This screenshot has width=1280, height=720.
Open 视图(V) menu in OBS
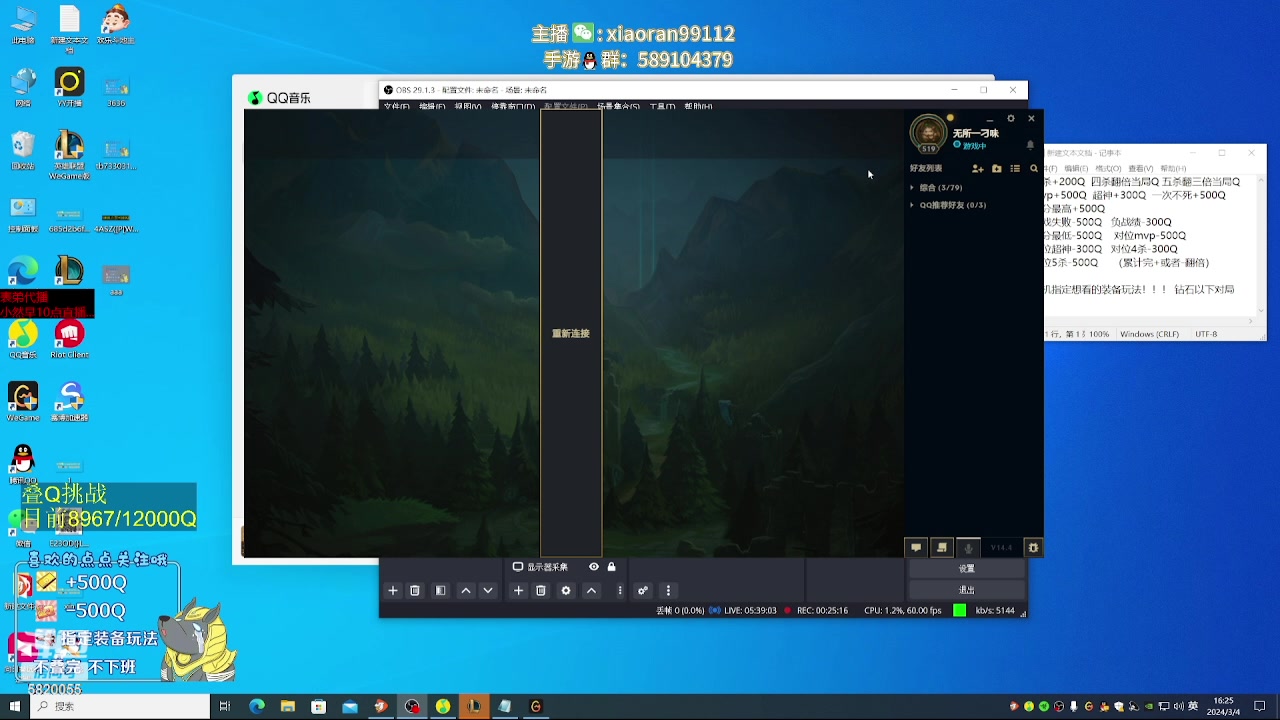click(468, 106)
